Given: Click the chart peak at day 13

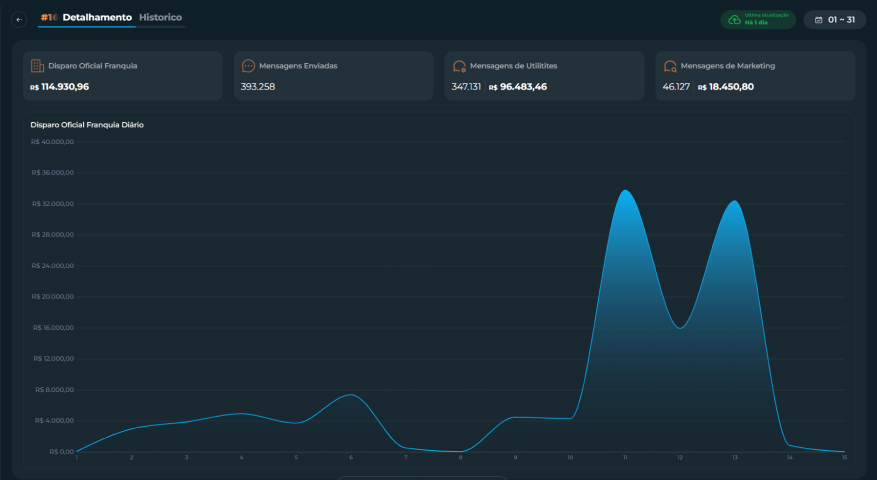Looking at the screenshot, I should click(734, 201).
